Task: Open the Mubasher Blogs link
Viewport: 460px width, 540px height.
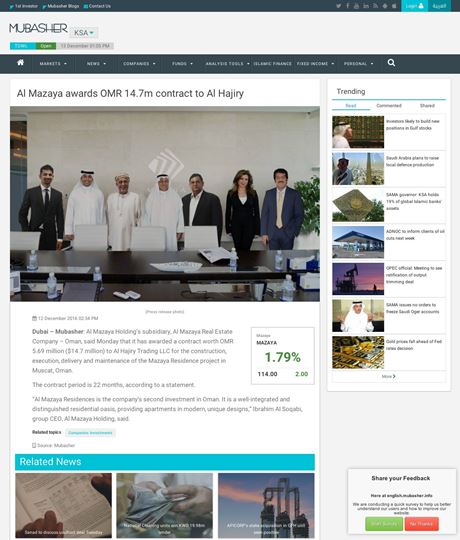Action: point(61,6)
